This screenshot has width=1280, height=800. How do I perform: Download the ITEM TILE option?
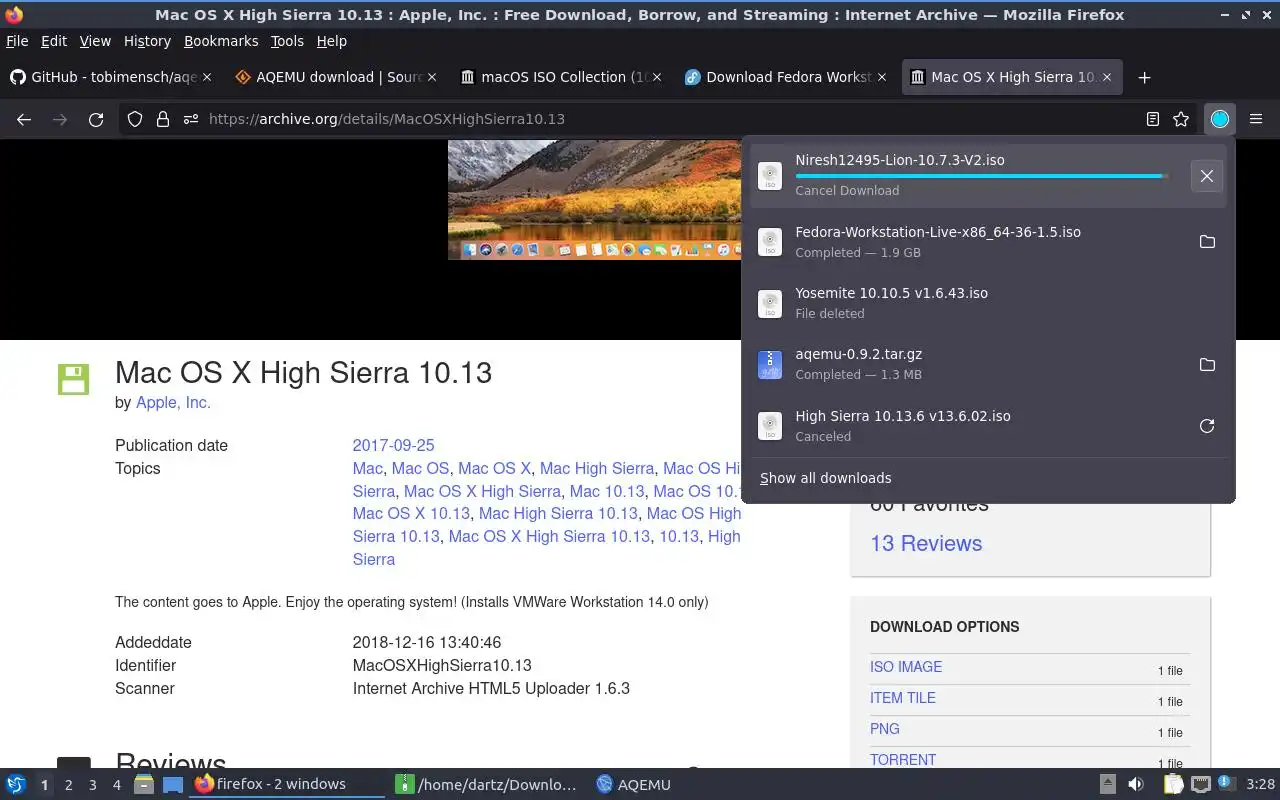(x=903, y=698)
